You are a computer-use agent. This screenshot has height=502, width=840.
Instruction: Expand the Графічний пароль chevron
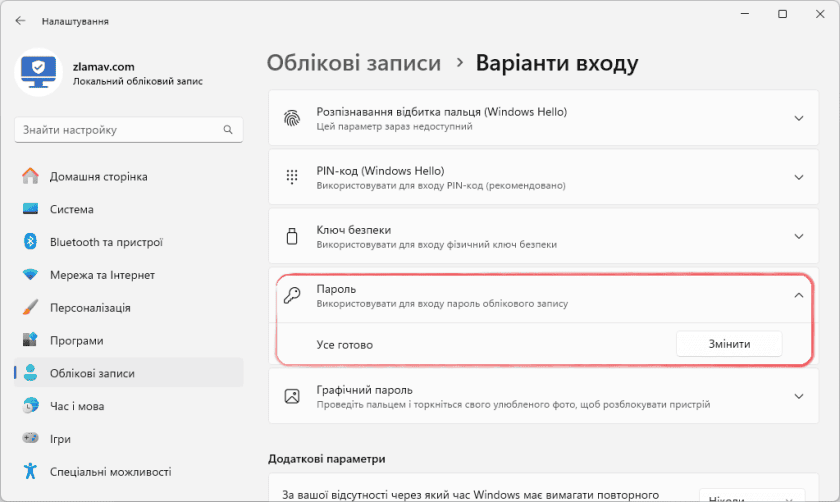click(799, 396)
